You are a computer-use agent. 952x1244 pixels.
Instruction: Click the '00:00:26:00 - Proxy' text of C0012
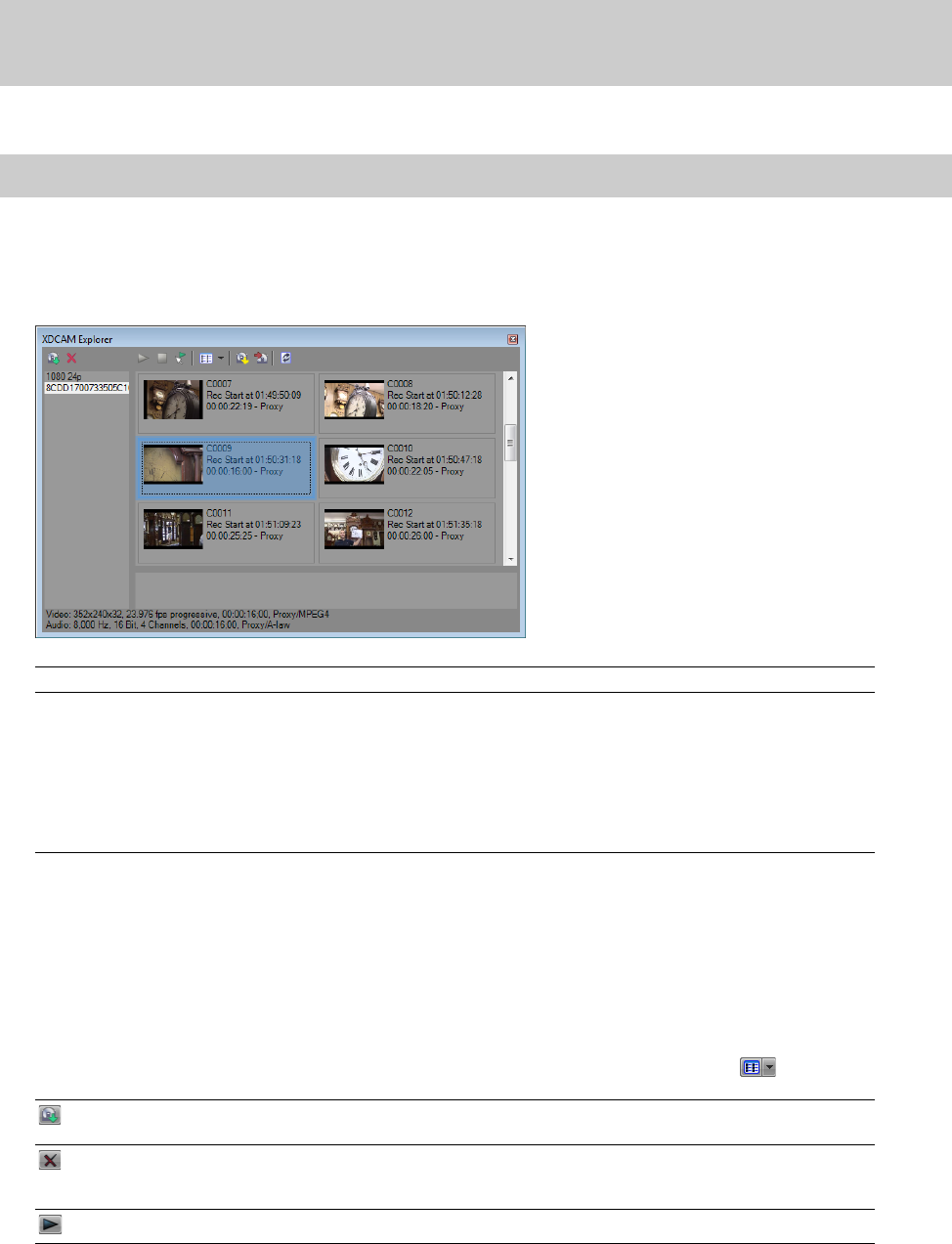[425, 536]
